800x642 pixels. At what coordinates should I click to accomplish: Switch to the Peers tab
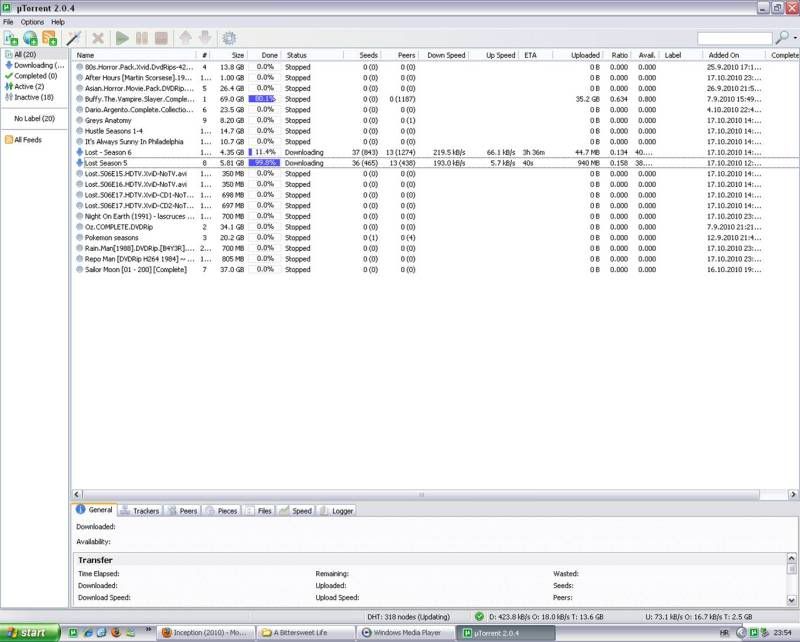pos(182,510)
